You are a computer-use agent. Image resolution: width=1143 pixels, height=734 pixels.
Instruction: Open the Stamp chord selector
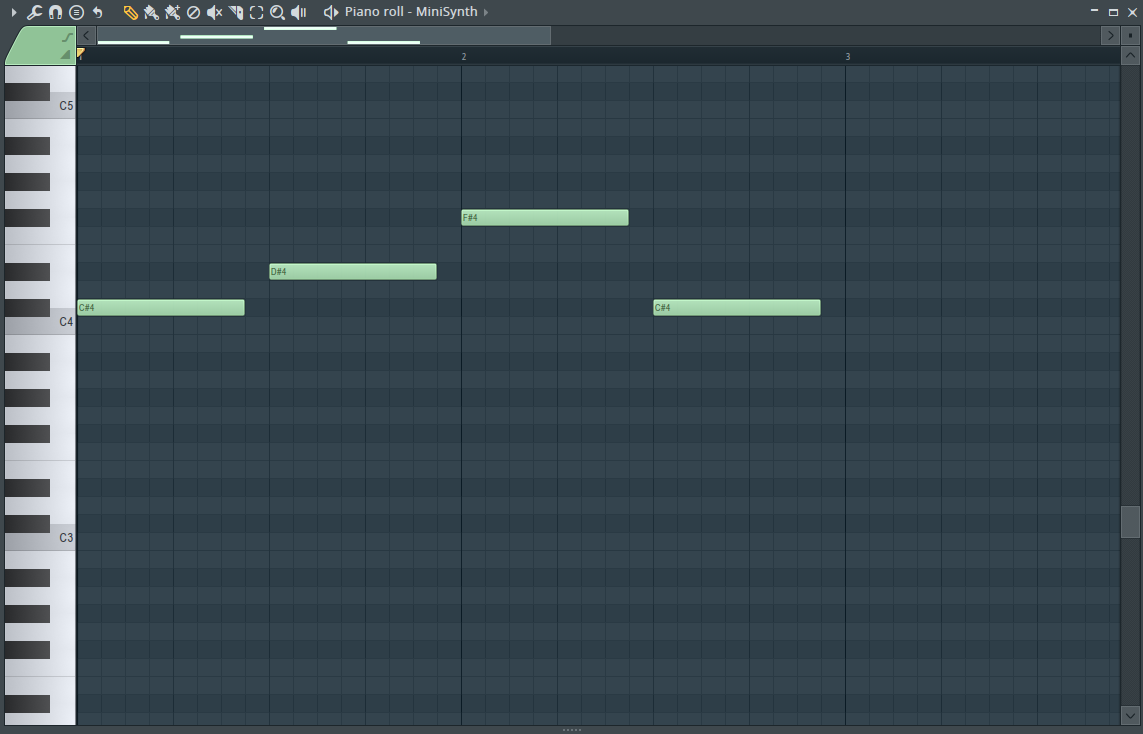coord(77,12)
